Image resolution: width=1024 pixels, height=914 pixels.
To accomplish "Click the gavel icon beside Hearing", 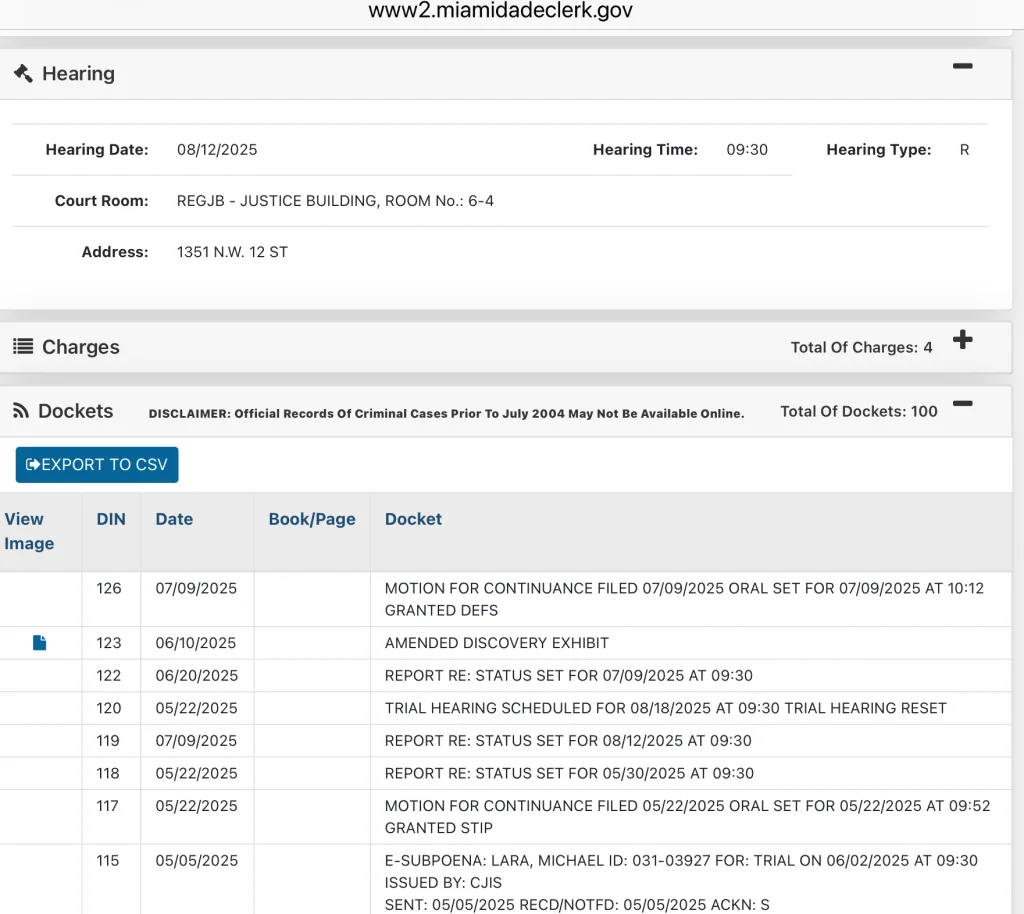I will 22,73.
